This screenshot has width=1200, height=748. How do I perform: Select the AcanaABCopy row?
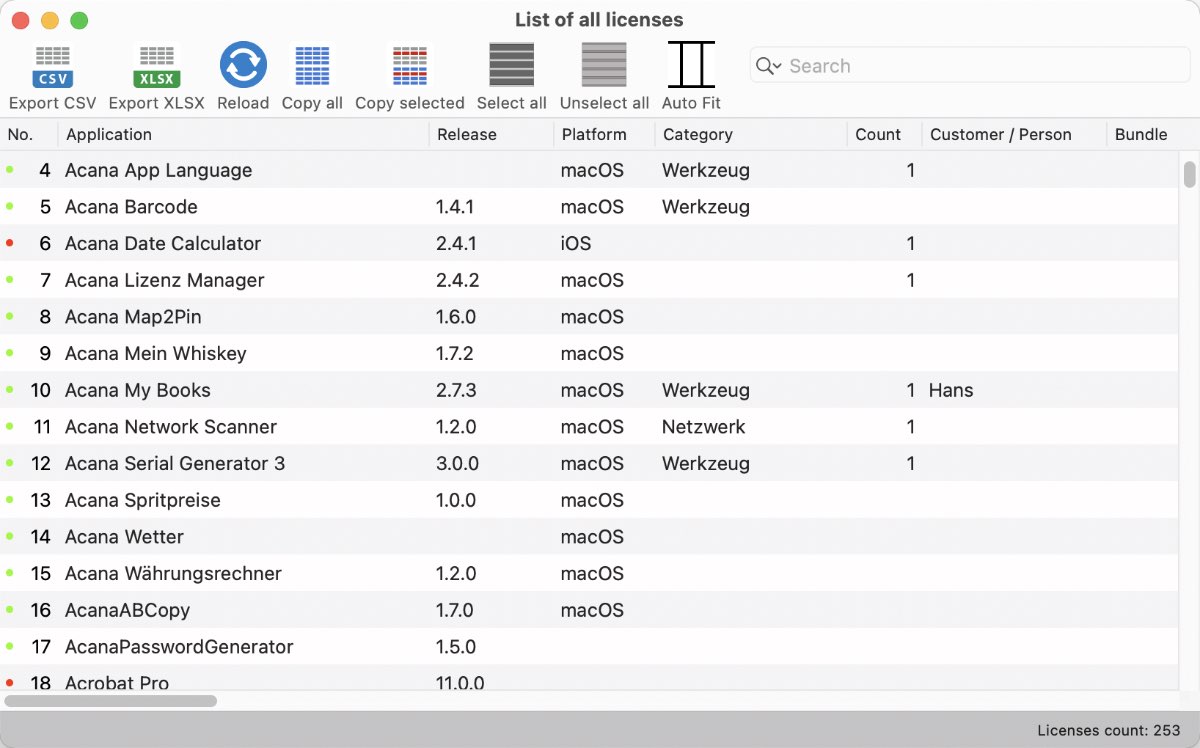pos(590,610)
